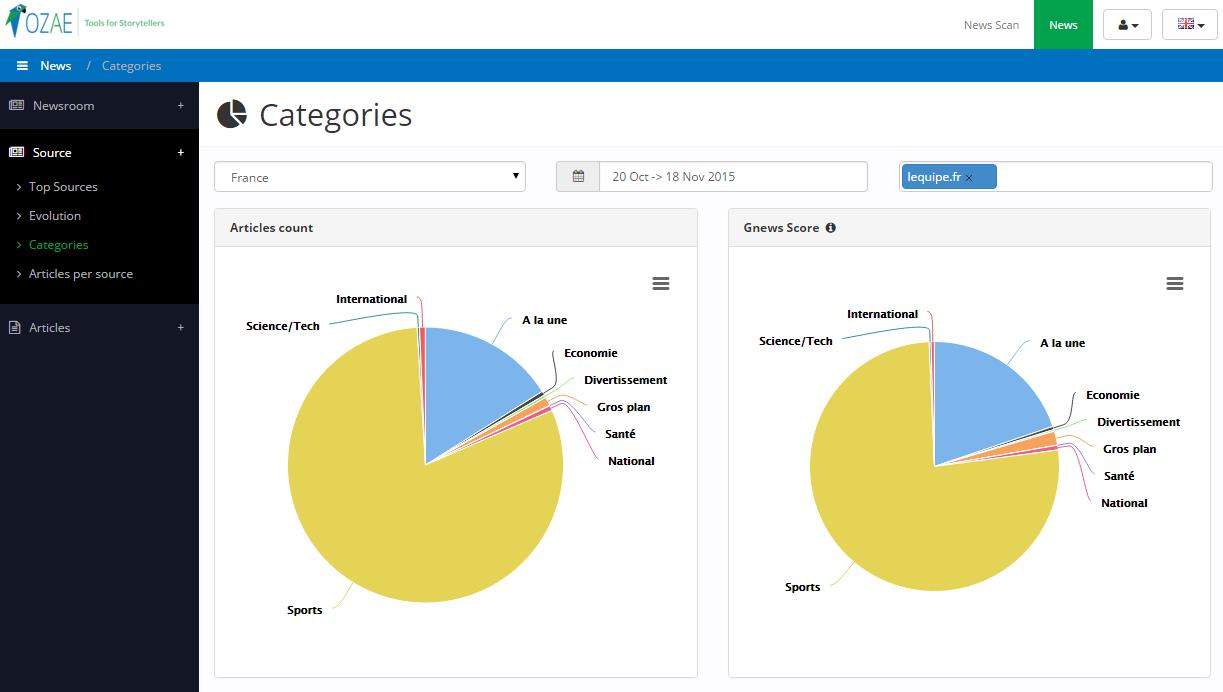Switch to the News Scan tab
The height and width of the screenshot is (692, 1223).
click(991, 25)
